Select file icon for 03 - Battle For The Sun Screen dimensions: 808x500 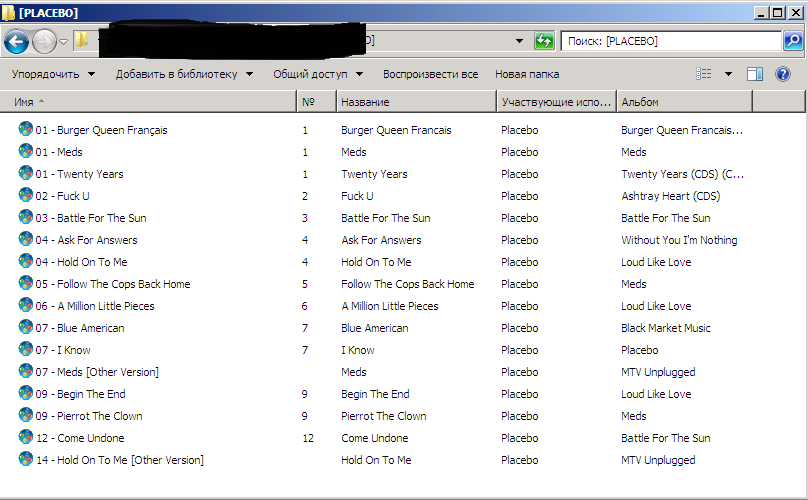pyautogui.click(x=25, y=217)
